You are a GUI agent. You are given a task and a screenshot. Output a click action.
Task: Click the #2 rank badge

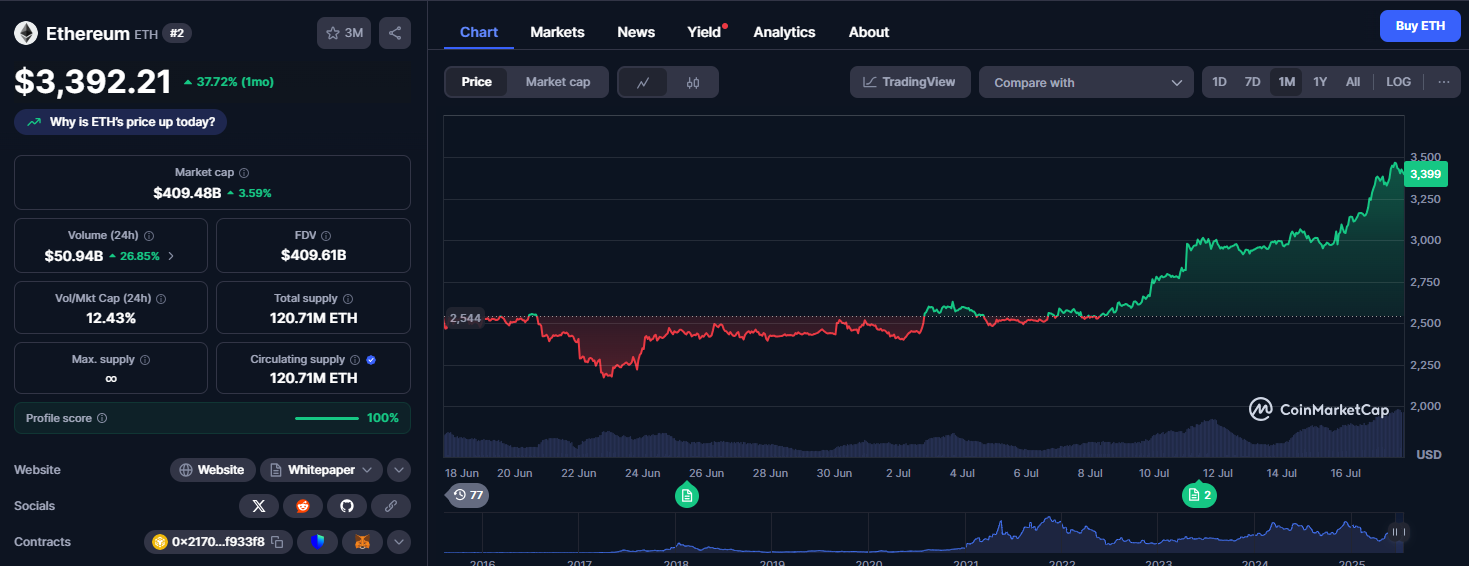tap(177, 33)
